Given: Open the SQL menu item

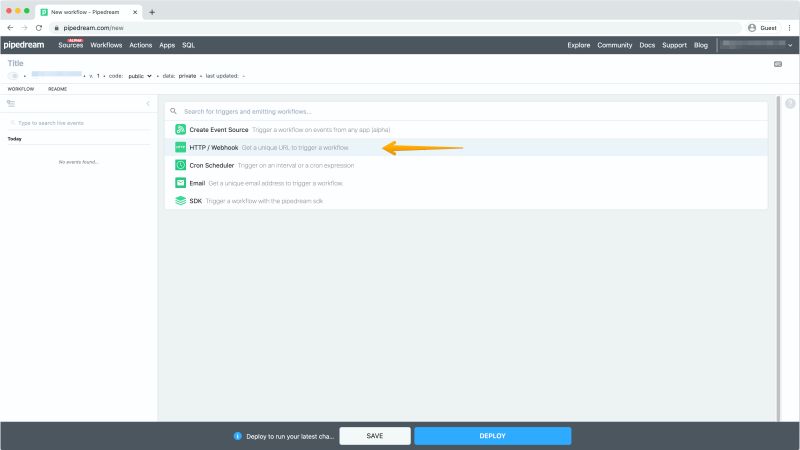Looking at the screenshot, I should [188, 45].
